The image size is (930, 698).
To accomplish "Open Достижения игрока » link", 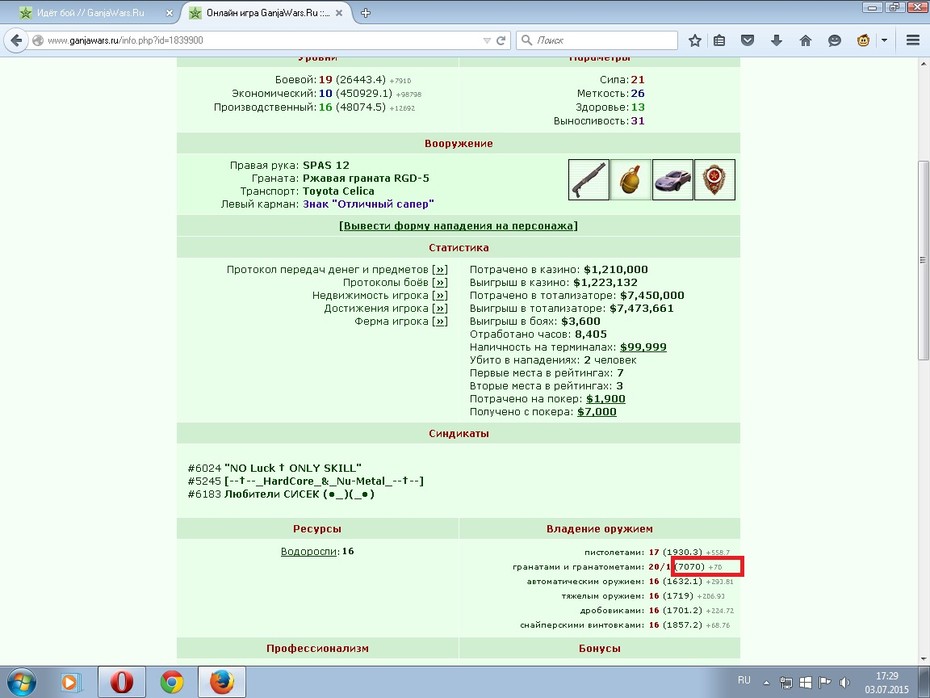I will (439, 309).
